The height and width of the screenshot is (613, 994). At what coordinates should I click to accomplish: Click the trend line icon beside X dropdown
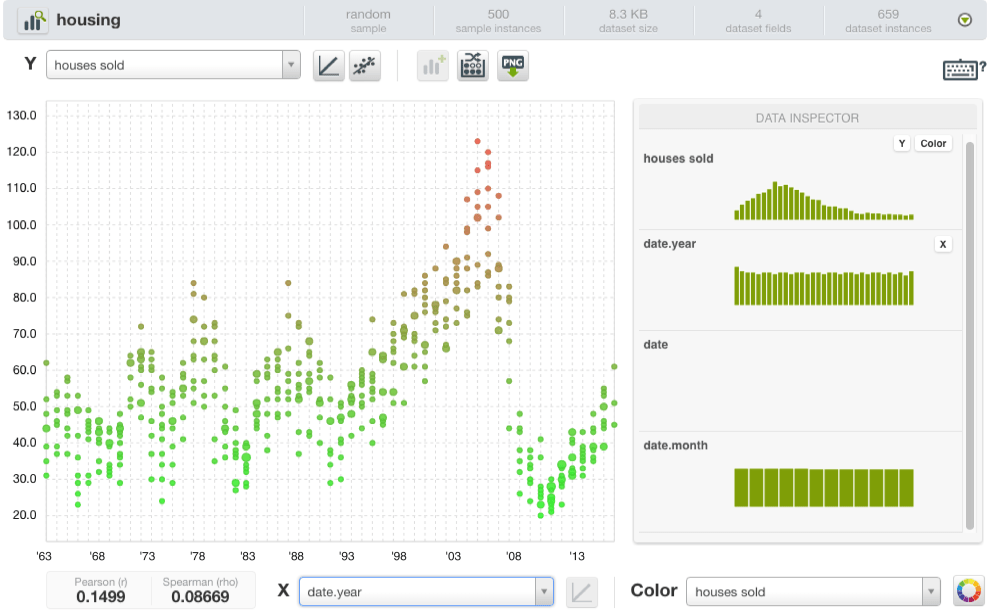click(581, 591)
